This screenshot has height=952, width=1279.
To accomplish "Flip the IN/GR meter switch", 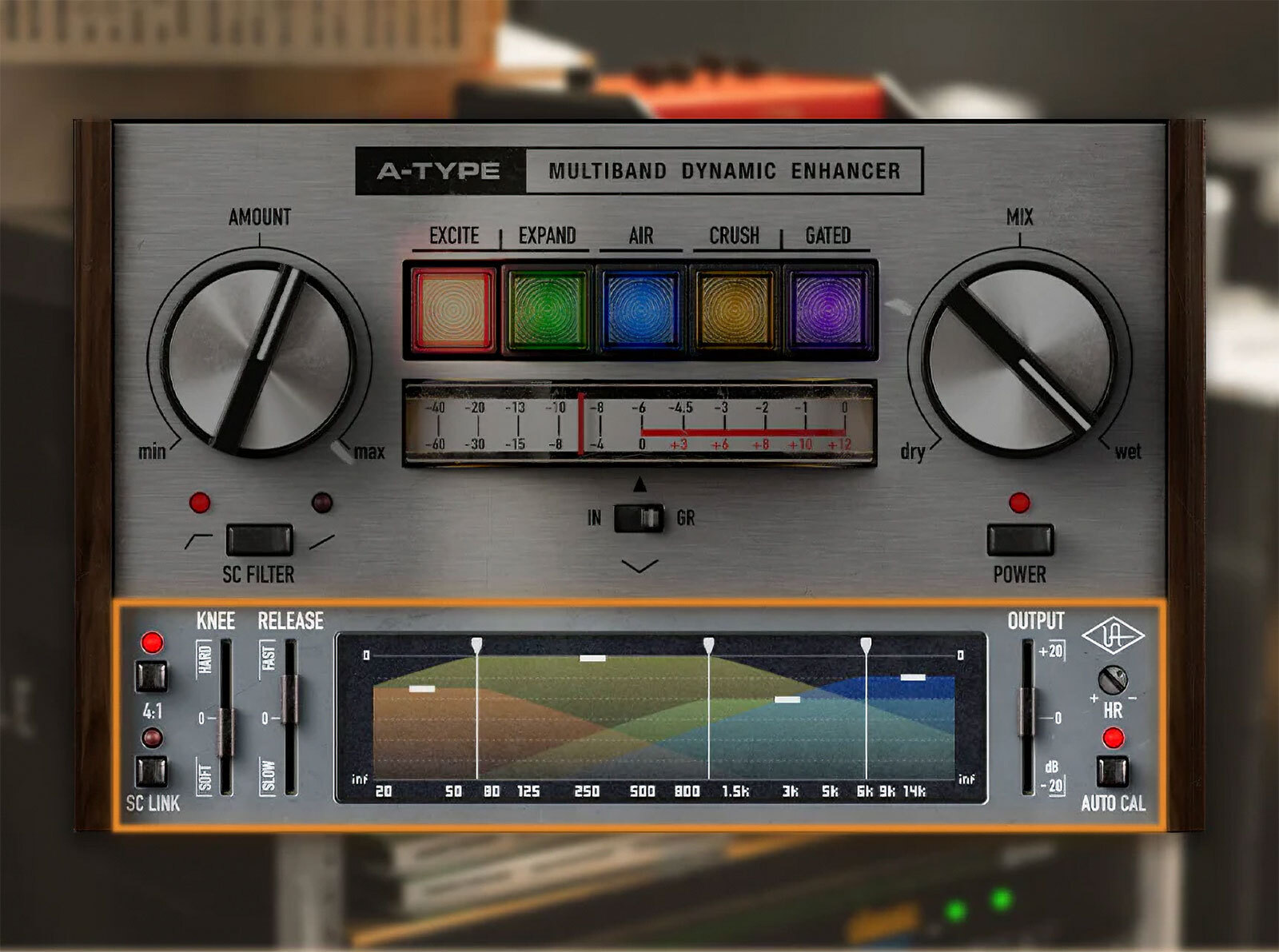I will 639,518.
